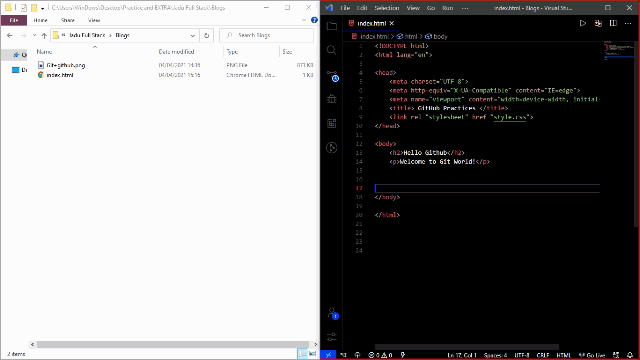Click the VS Code editor horizontal scrollbar
This screenshot has height=360, width=640.
click(x=467, y=347)
